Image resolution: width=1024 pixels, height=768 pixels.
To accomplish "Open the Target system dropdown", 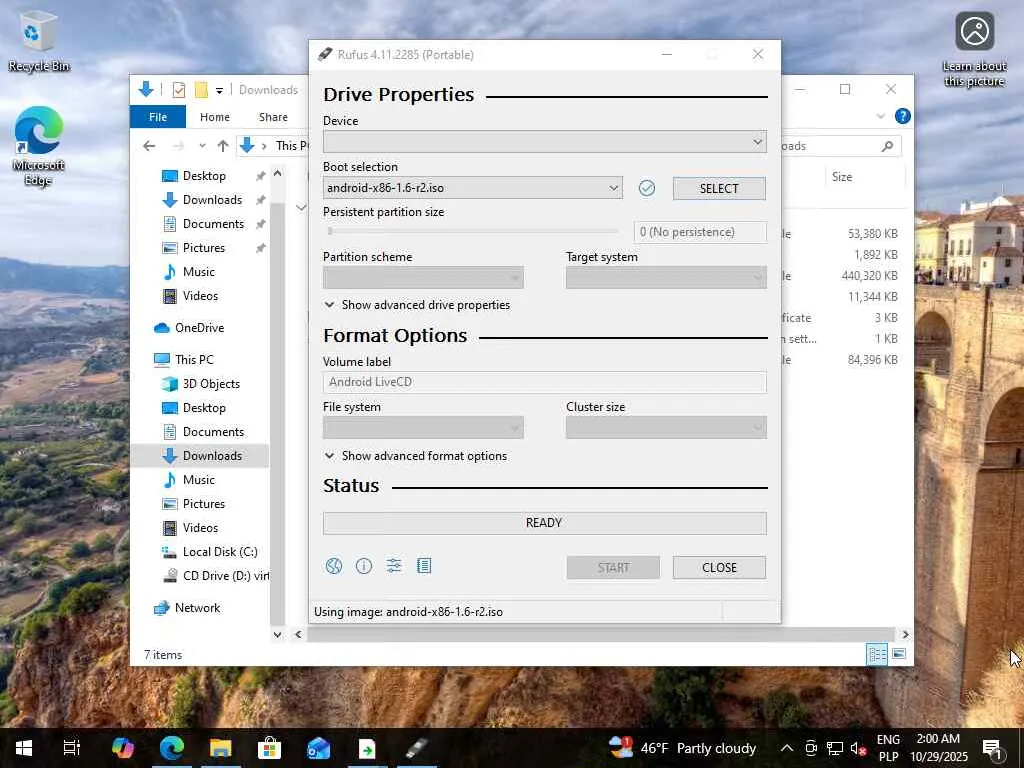I will pyautogui.click(x=666, y=278).
